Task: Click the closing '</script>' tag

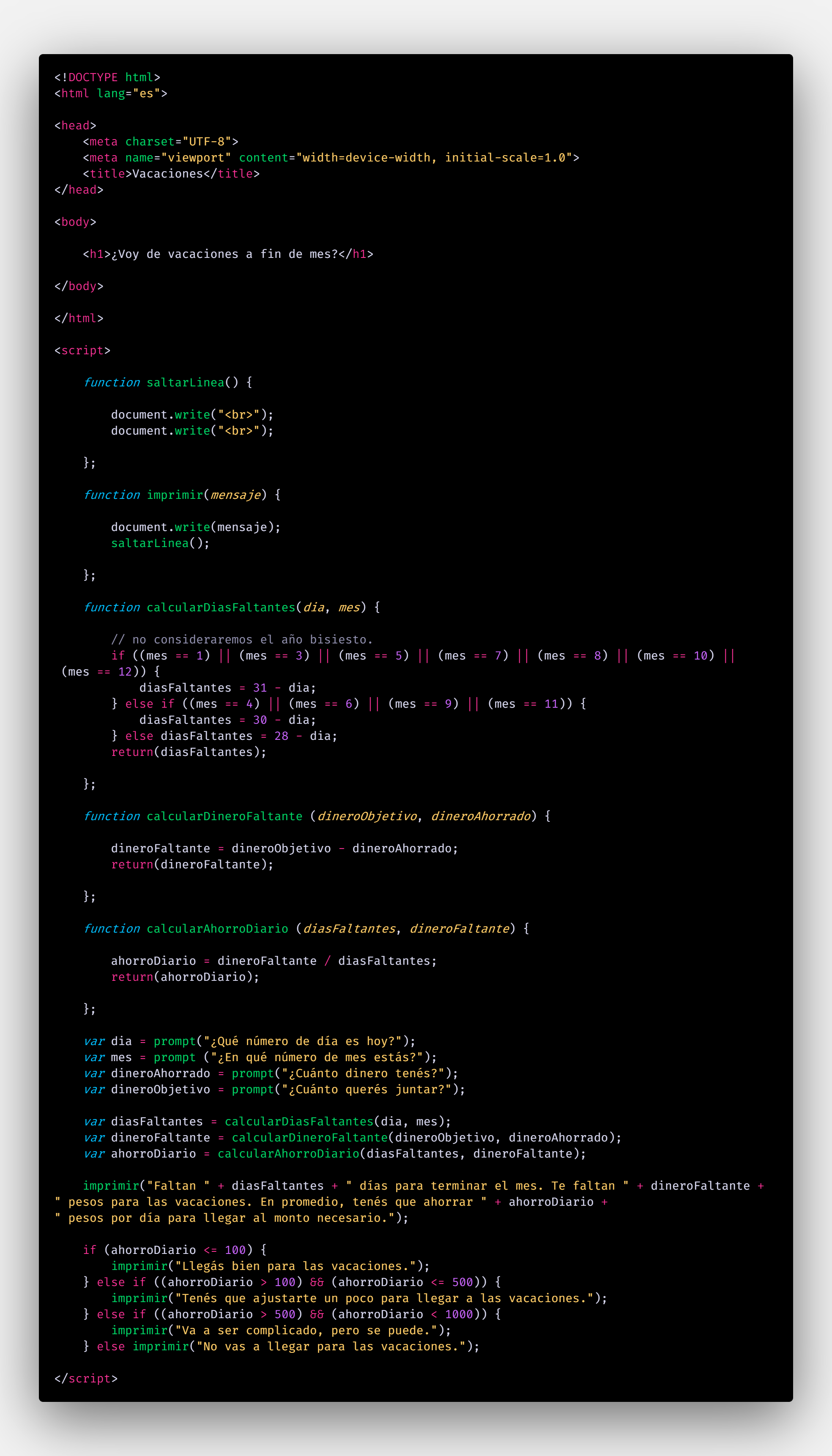Action: 86,1378
